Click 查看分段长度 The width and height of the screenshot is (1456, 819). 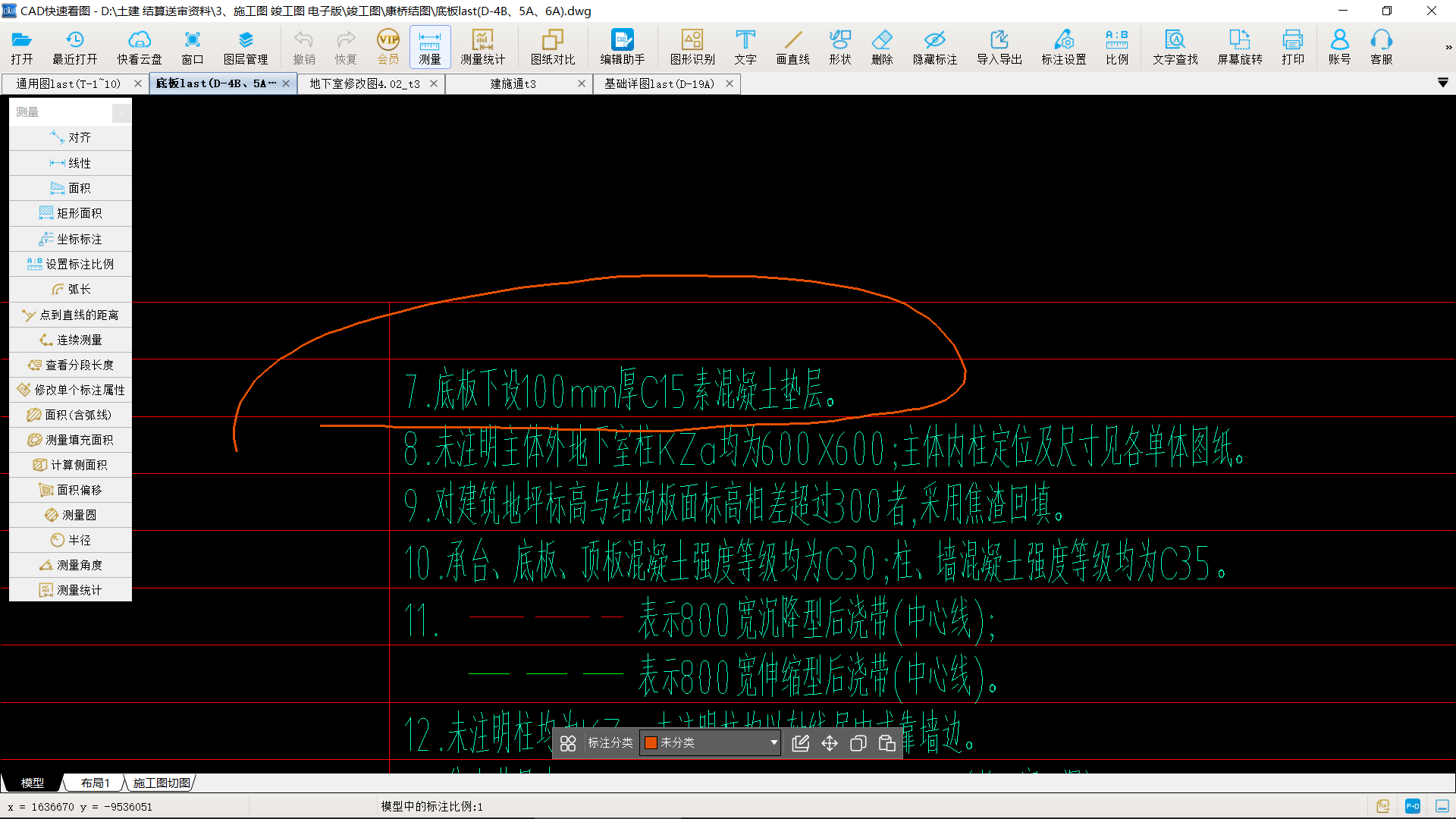pyautogui.click(x=71, y=365)
